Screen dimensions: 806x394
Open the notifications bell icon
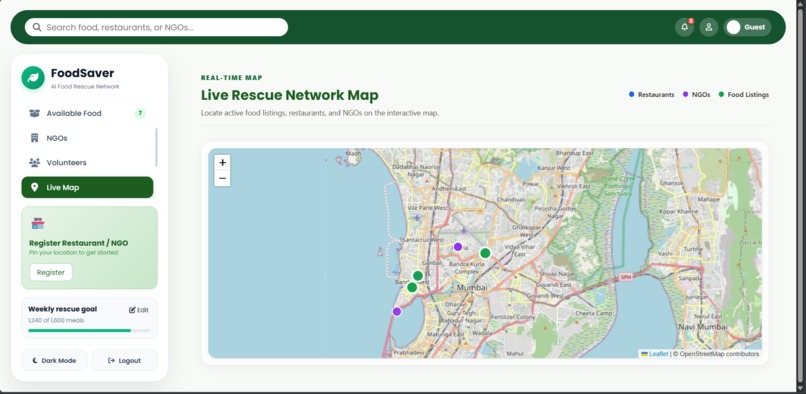point(684,27)
